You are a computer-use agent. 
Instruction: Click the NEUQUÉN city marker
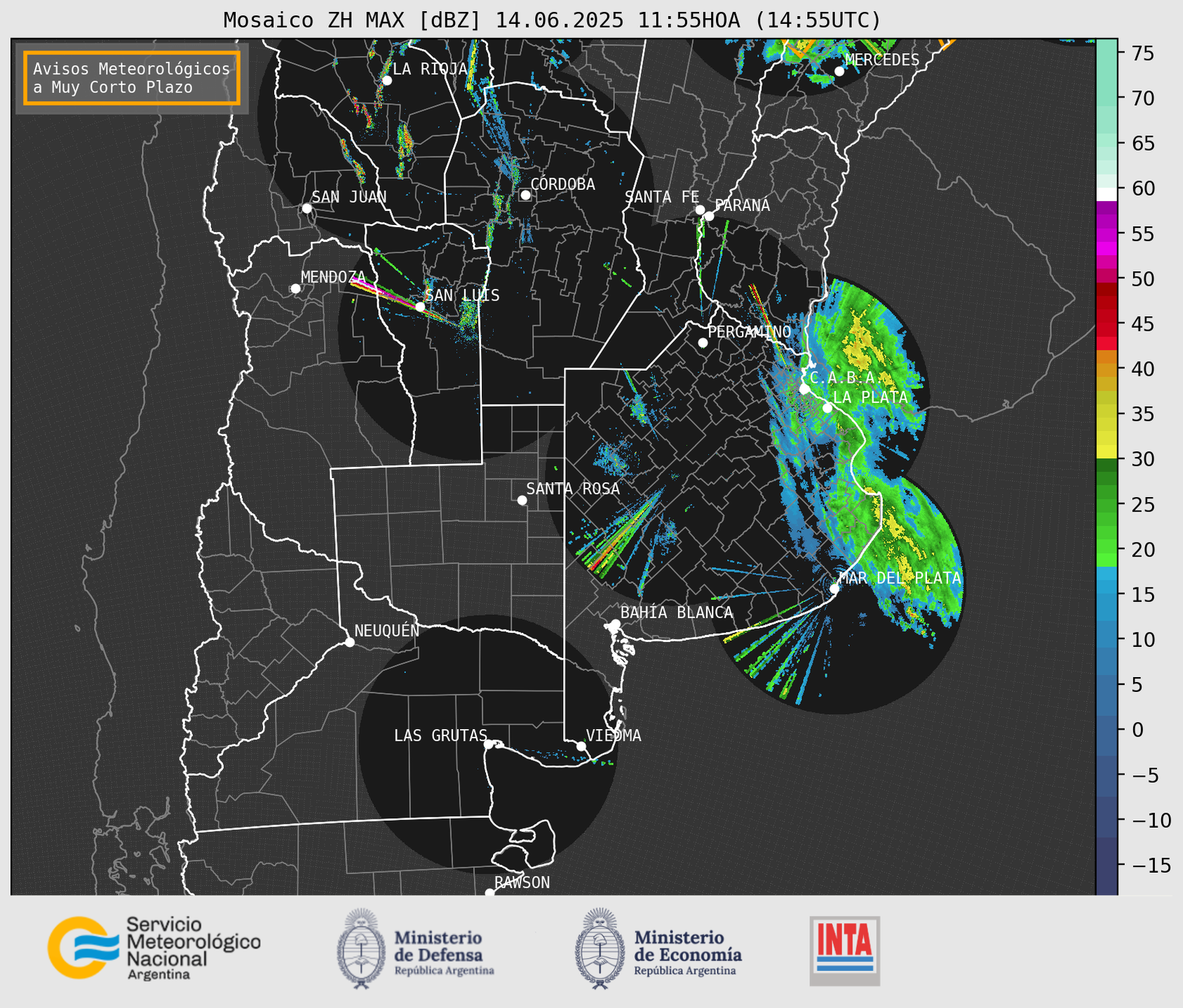pos(350,642)
